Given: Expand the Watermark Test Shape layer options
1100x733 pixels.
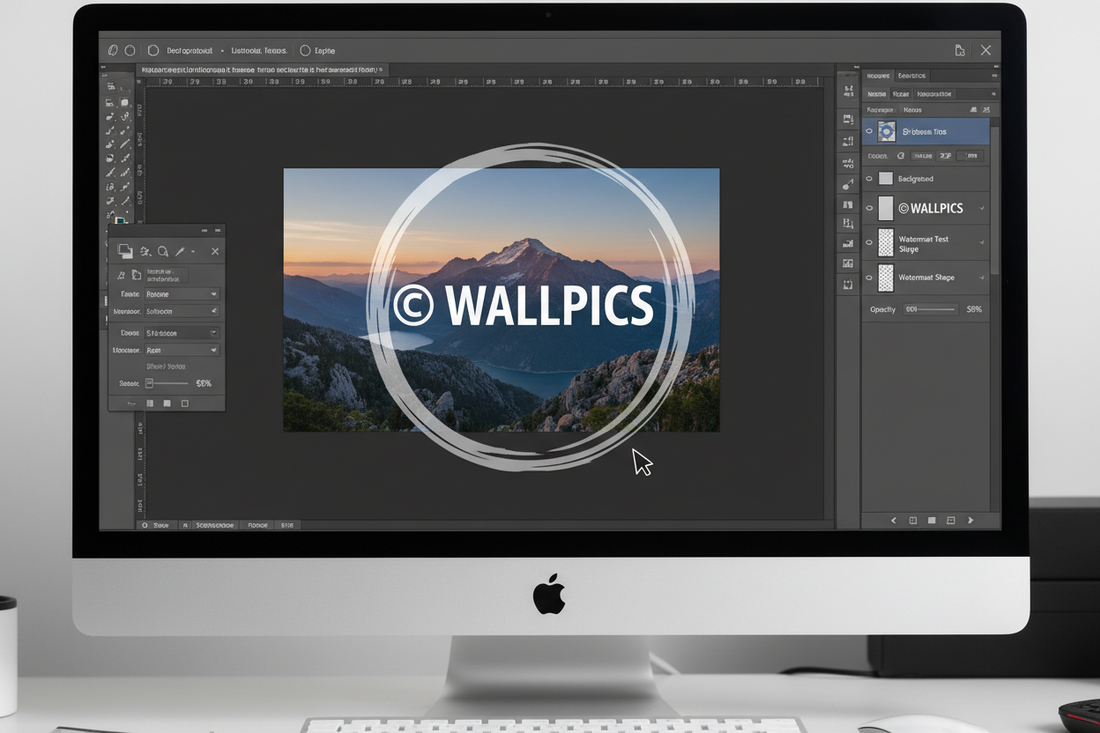Looking at the screenshot, I should pyautogui.click(x=983, y=241).
